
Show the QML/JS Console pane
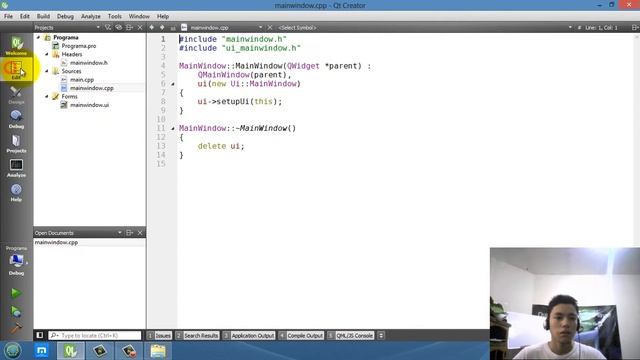351,336
